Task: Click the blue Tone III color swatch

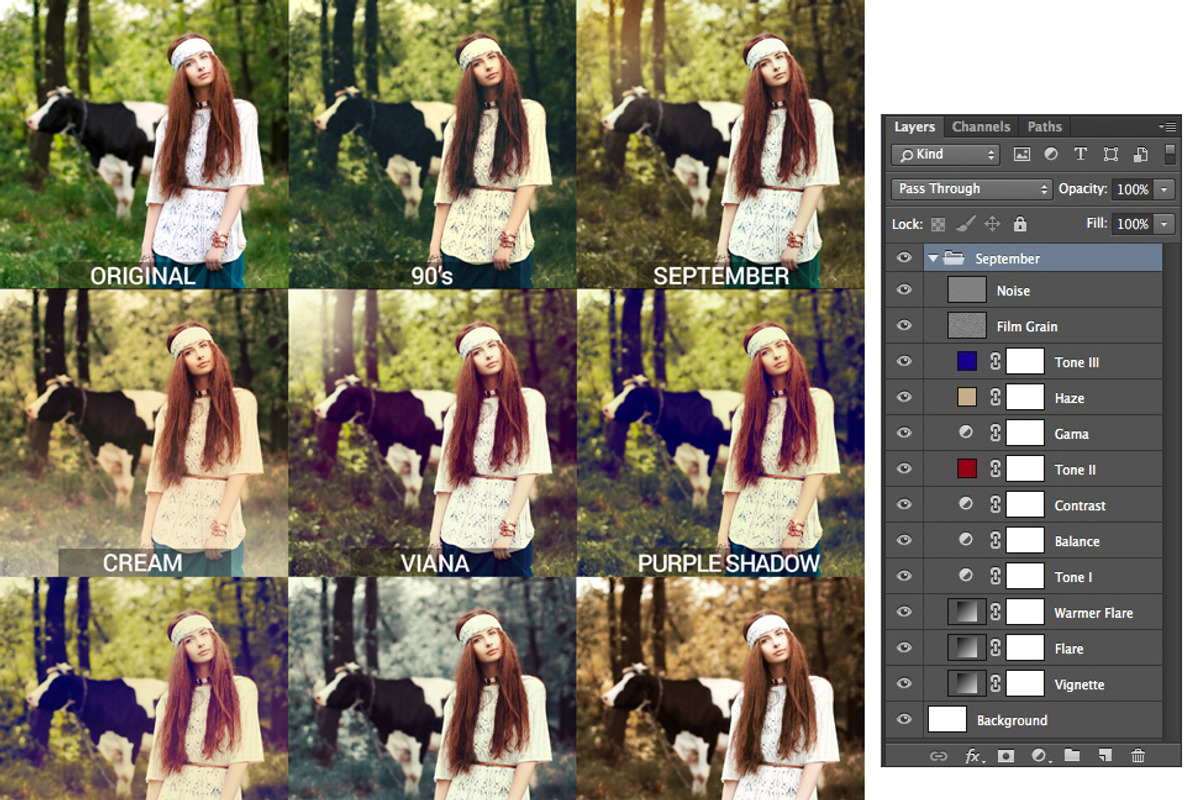Action: click(966, 362)
